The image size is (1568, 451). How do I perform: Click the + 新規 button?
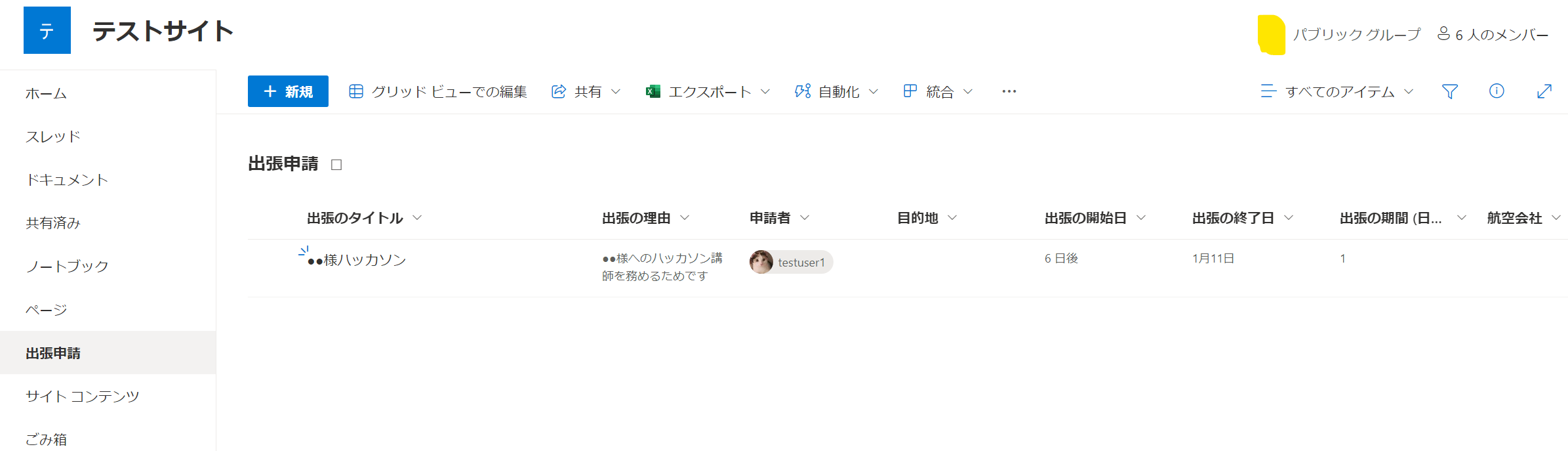(x=288, y=91)
